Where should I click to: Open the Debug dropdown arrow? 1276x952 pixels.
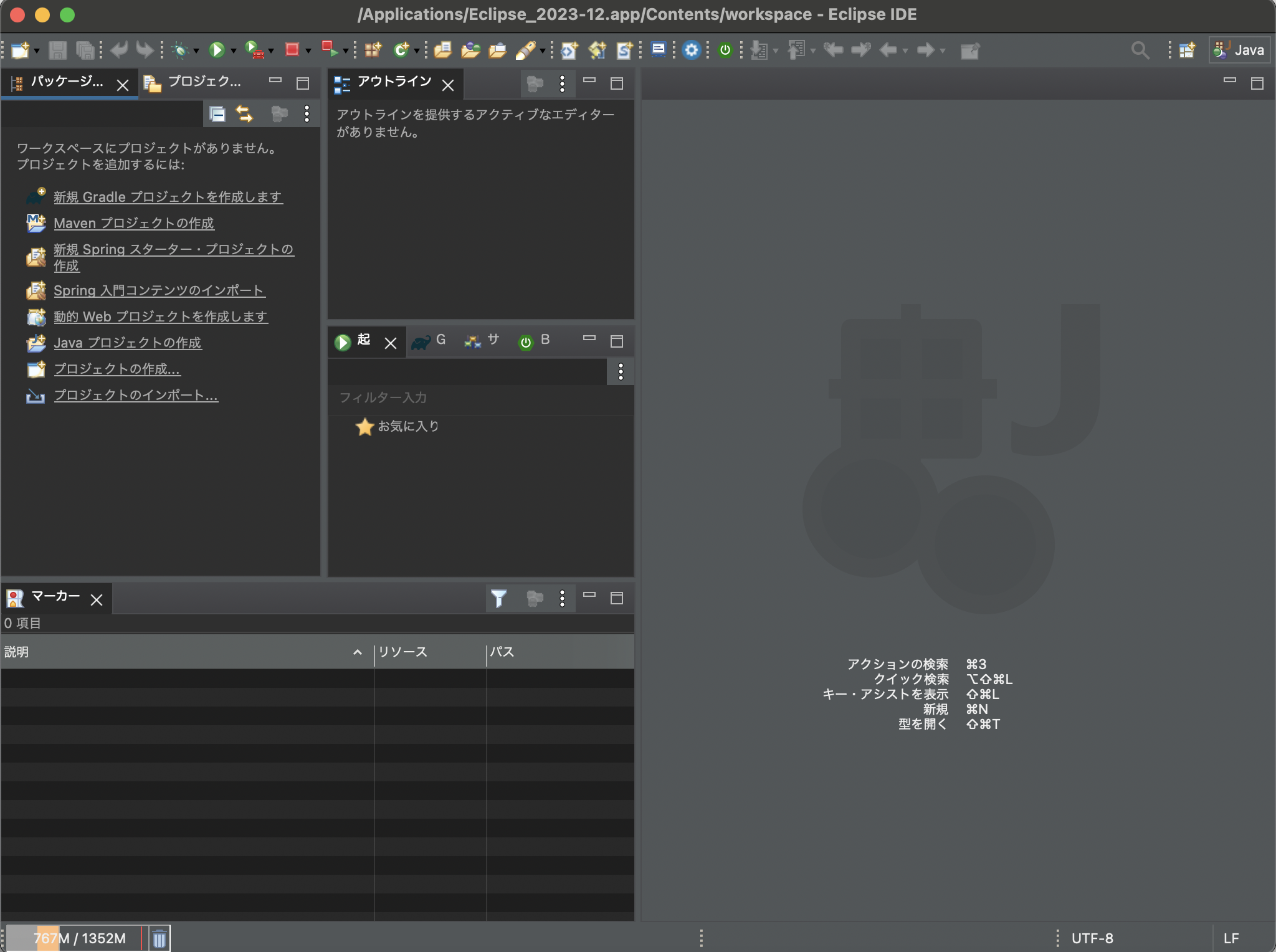pos(196,51)
